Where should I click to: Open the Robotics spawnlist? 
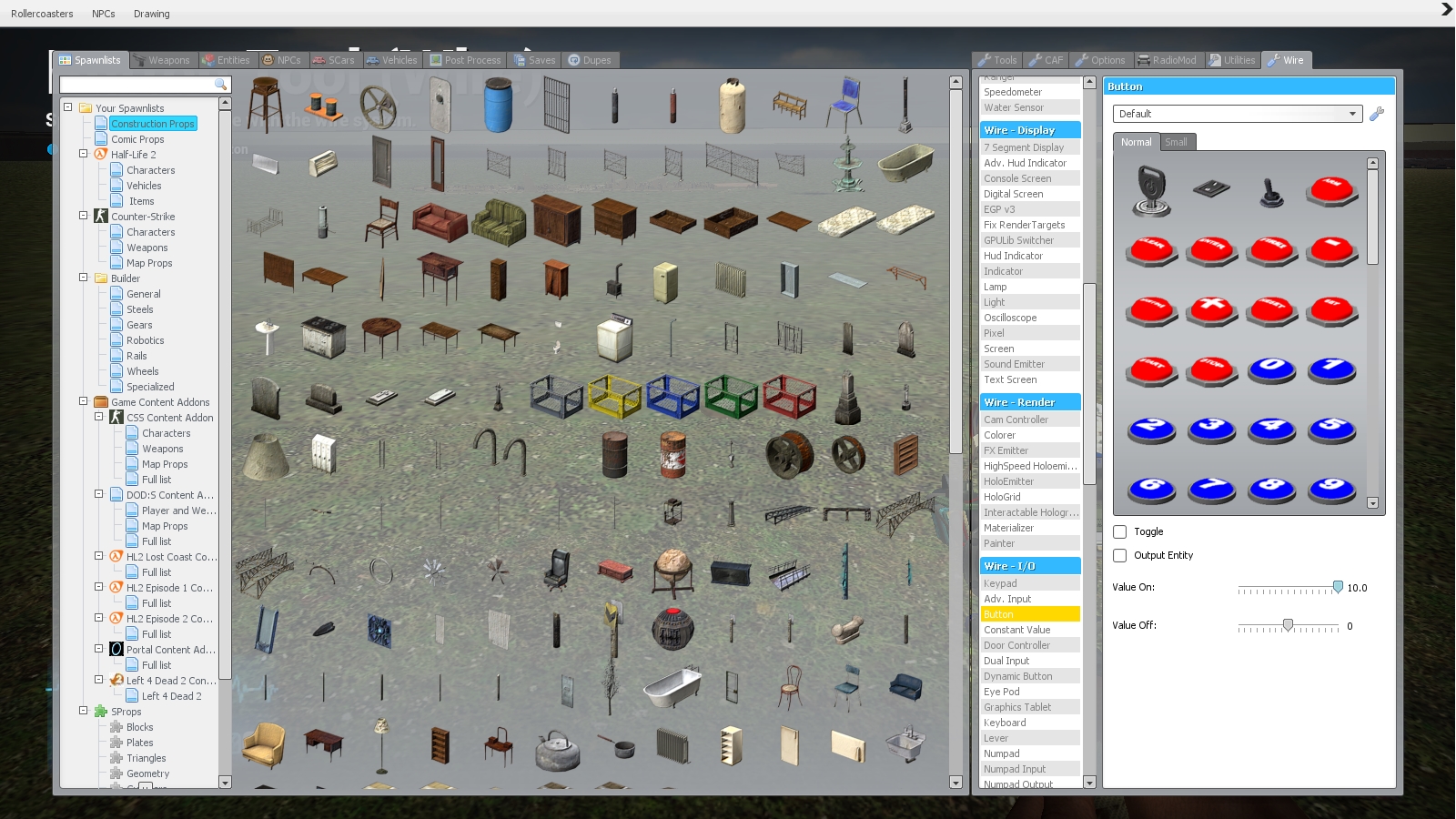tap(146, 340)
